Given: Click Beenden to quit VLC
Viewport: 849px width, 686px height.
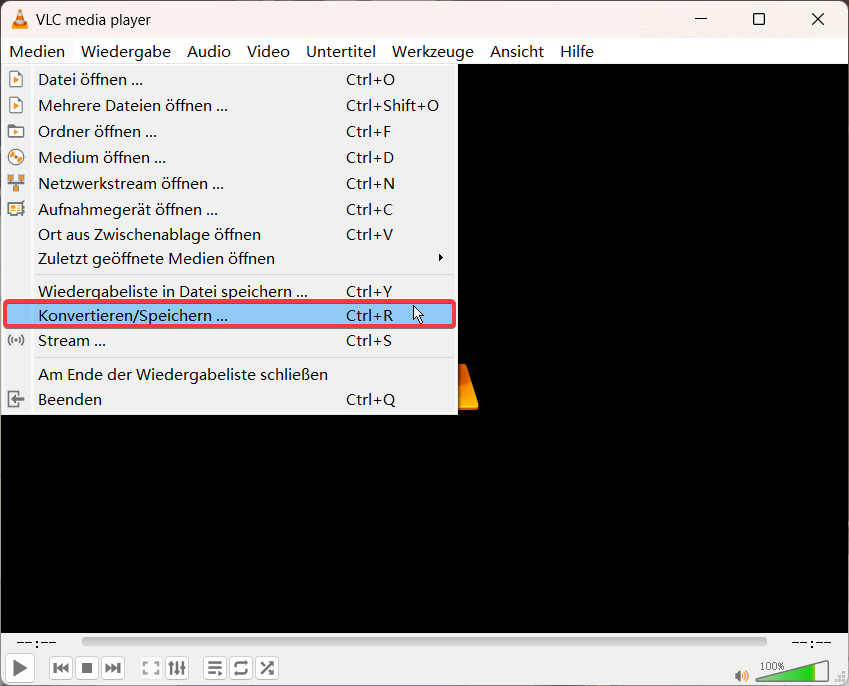Looking at the screenshot, I should 231,400.
